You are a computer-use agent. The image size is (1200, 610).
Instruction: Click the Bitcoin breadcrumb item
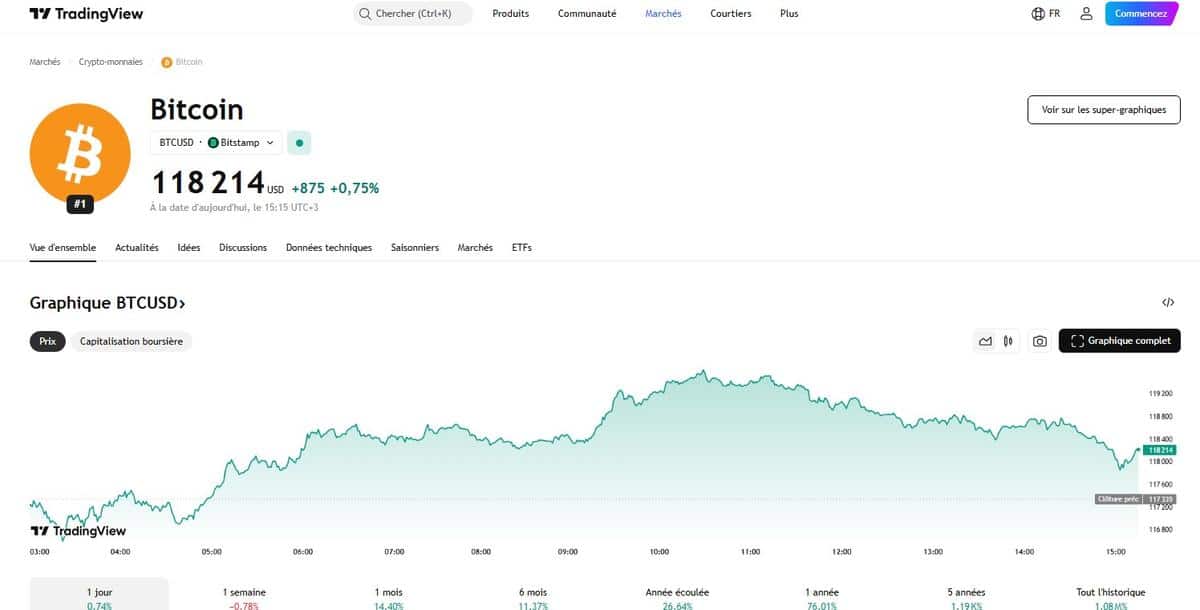pyautogui.click(x=182, y=62)
